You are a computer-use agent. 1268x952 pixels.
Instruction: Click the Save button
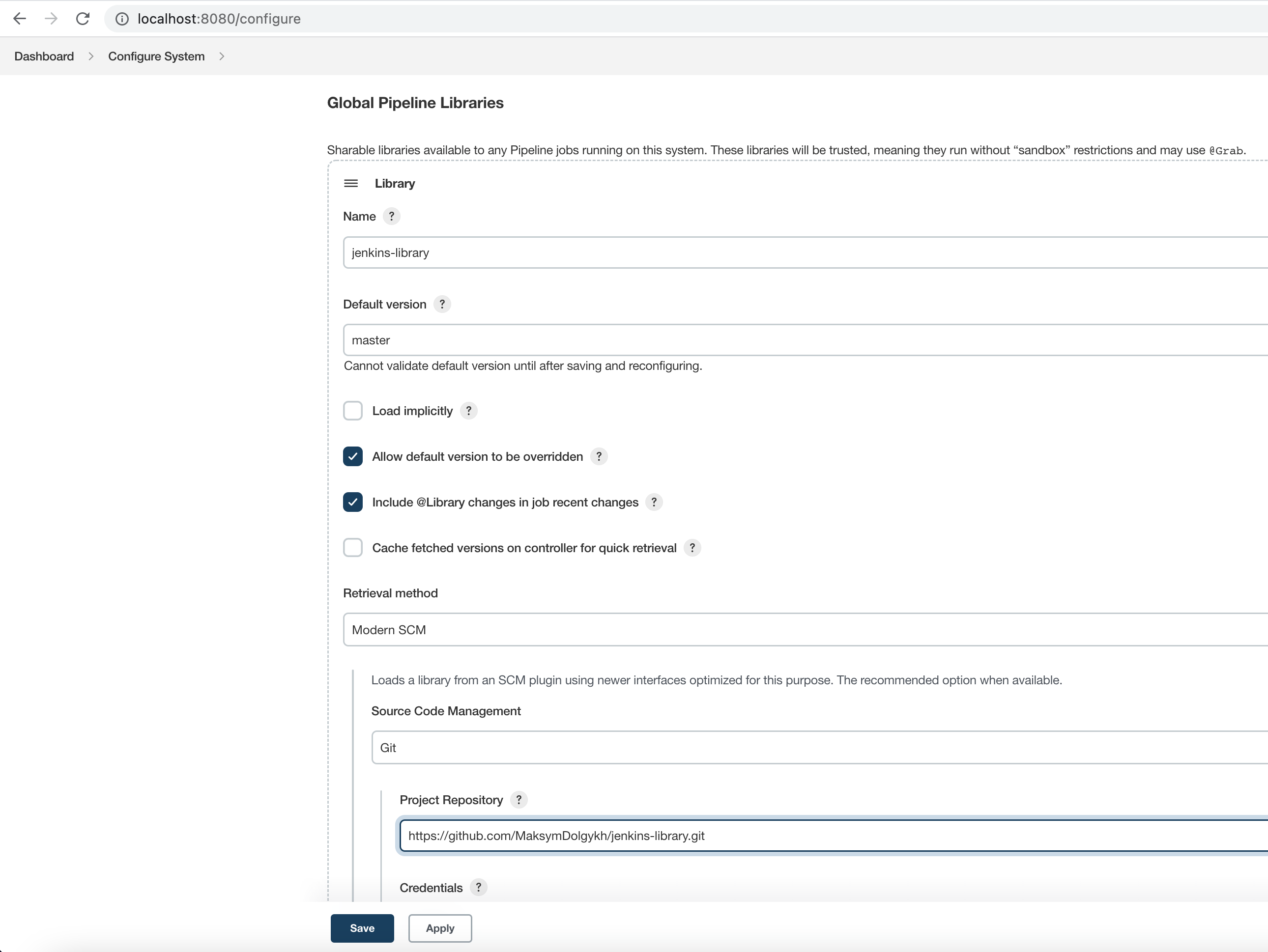coord(362,928)
